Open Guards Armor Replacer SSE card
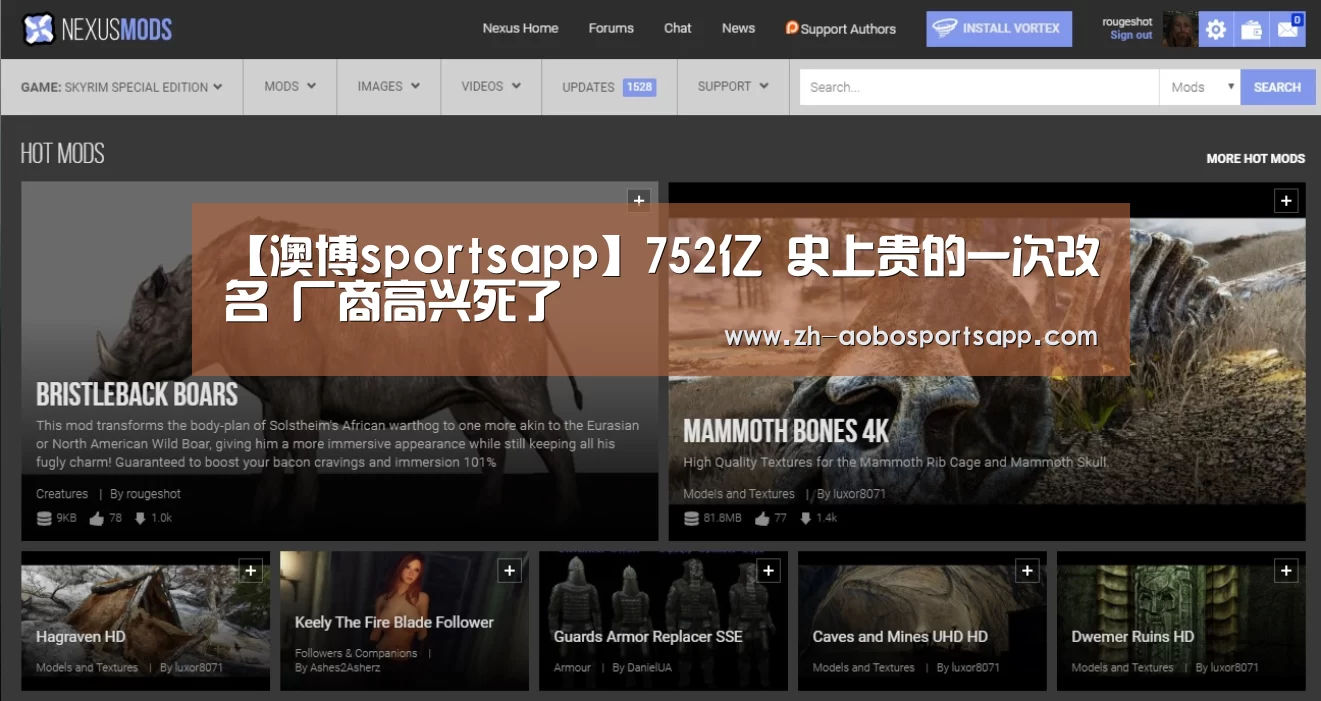 (x=663, y=621)
